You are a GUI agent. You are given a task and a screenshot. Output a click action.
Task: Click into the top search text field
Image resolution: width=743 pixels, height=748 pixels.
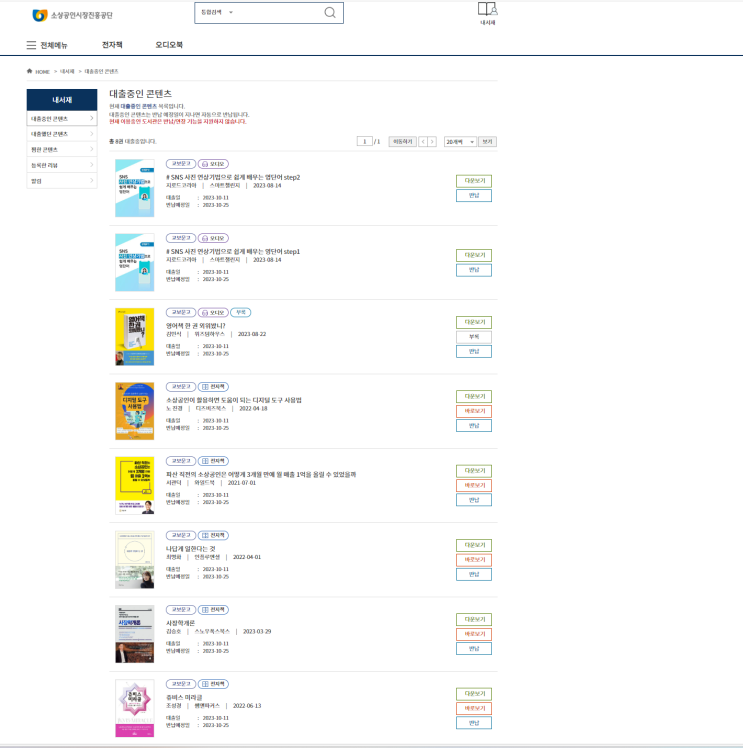pos(277,13)
